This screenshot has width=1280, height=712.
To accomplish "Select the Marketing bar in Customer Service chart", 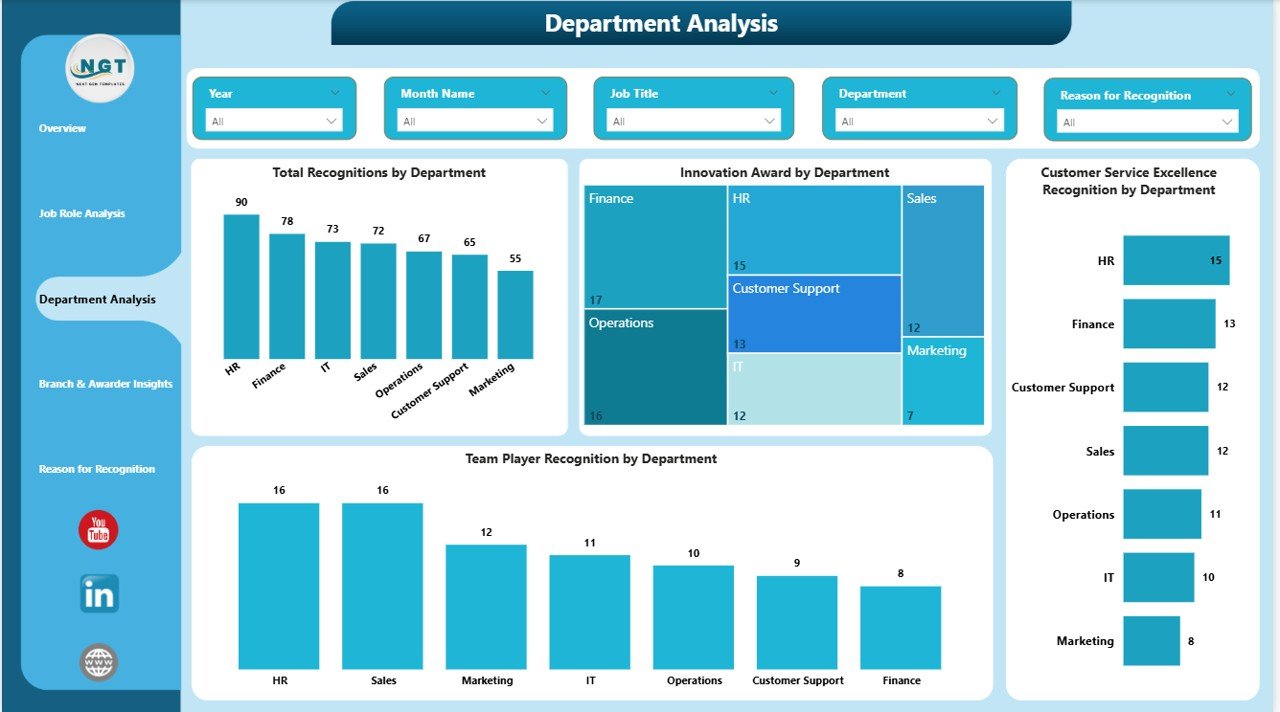I will pyautogui.click(x=1150, y=640).
